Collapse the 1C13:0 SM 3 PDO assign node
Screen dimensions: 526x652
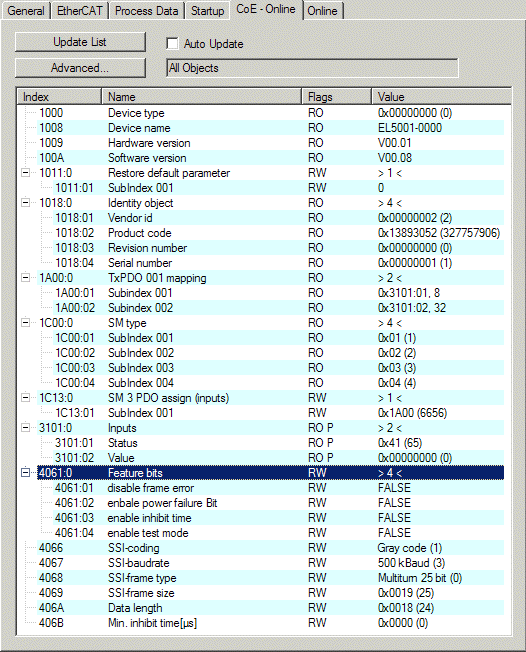[25, 398]
